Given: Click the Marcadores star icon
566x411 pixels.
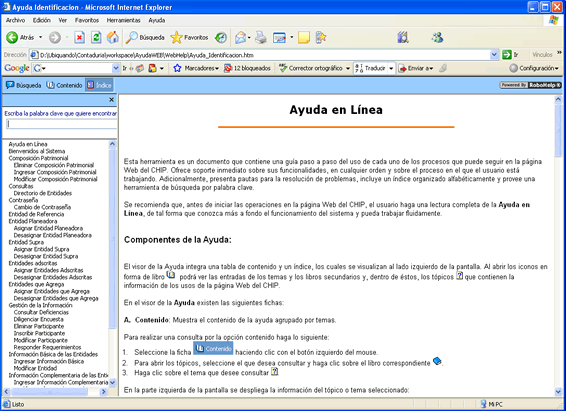Looking at the screenshot, I should point(177,68).
